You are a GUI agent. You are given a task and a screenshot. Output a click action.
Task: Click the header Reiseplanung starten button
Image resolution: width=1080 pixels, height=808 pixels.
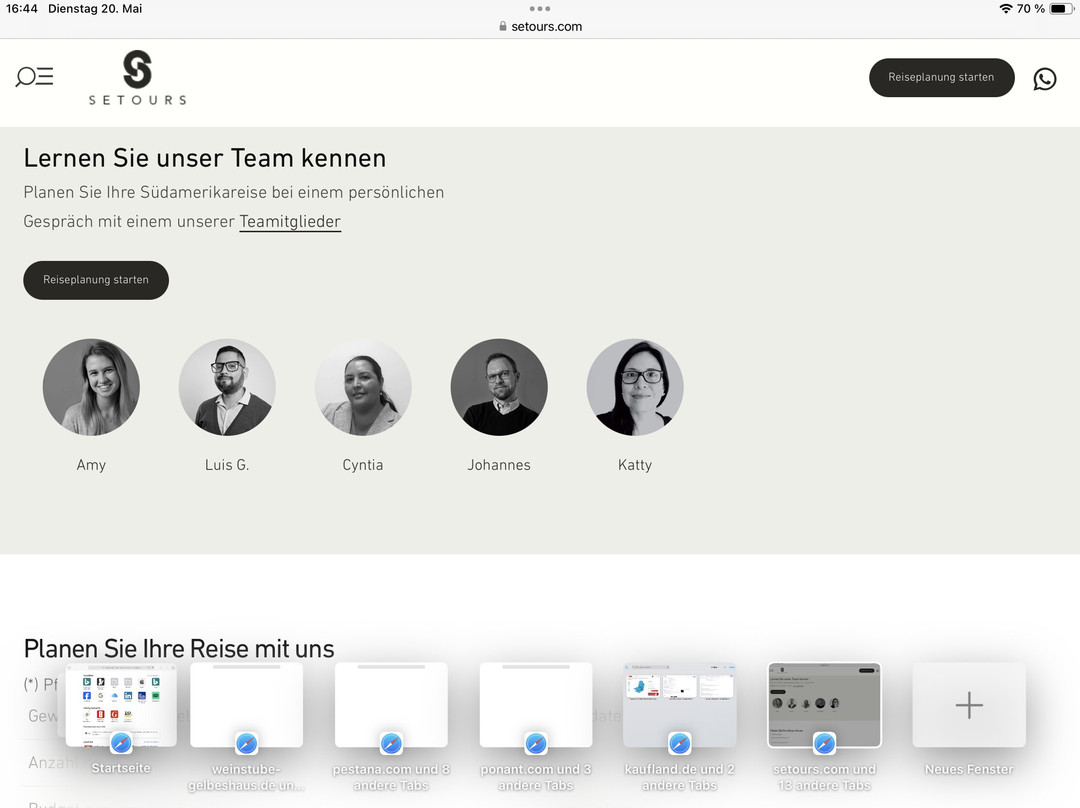[x=941, y=78]
